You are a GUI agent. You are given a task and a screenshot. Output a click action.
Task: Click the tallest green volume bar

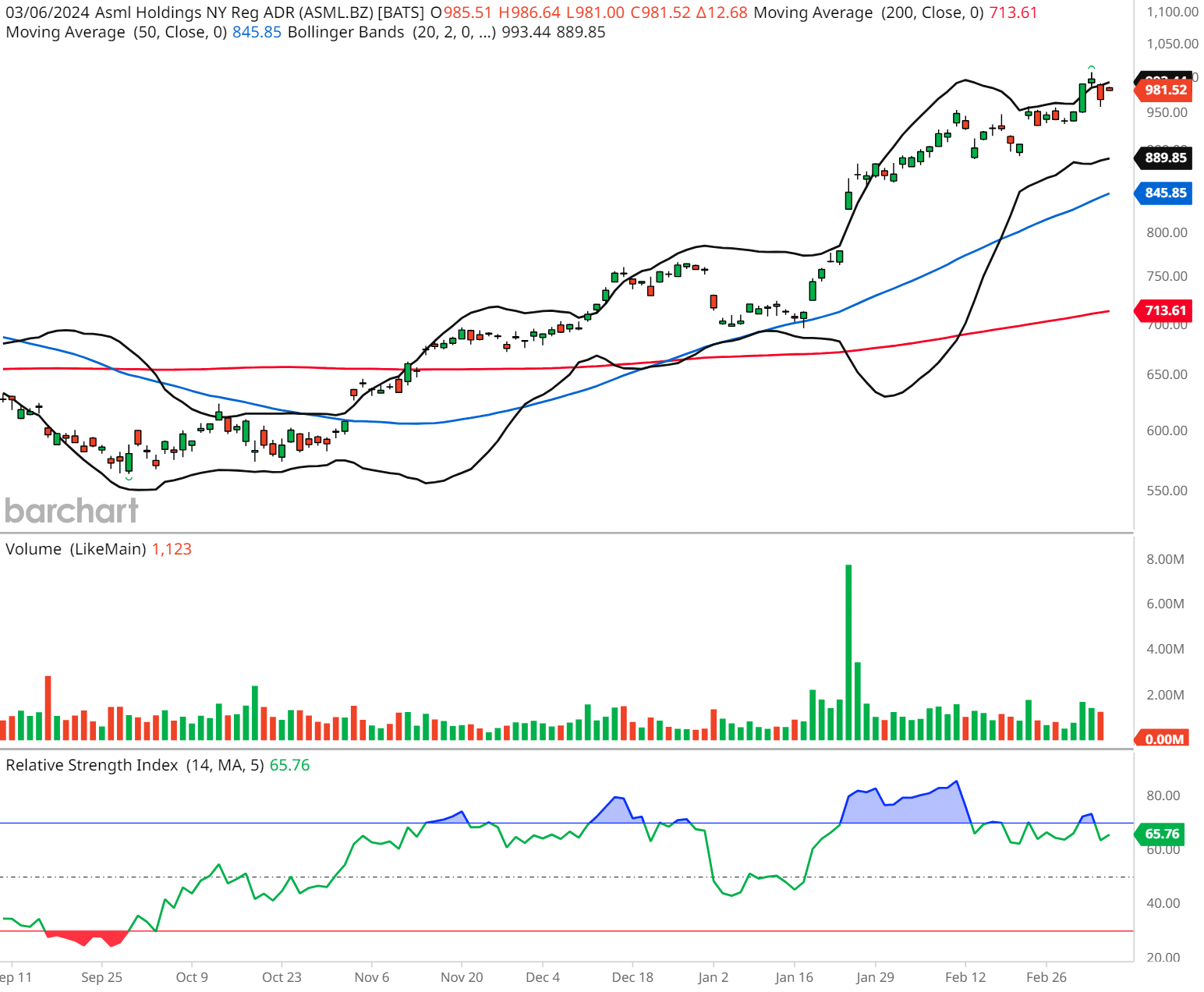point(848,652)
